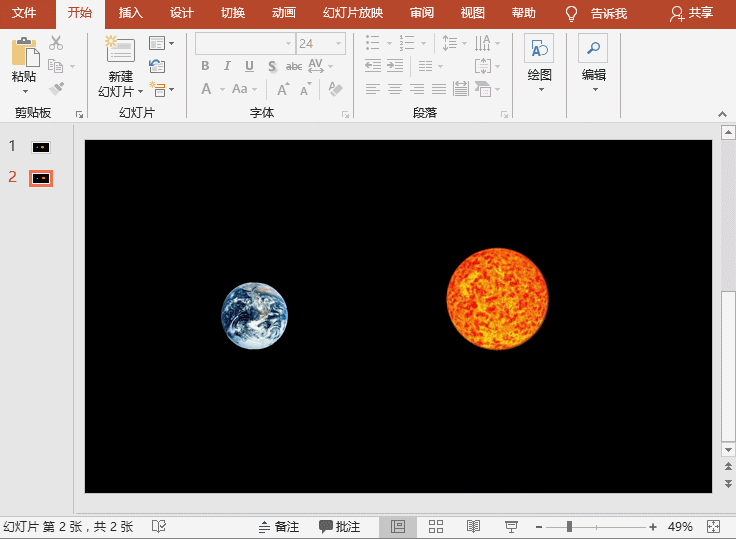Toggle Underline formatting
Image resolution: width=736 pixels, height=539 pixels.
point(249,66)
